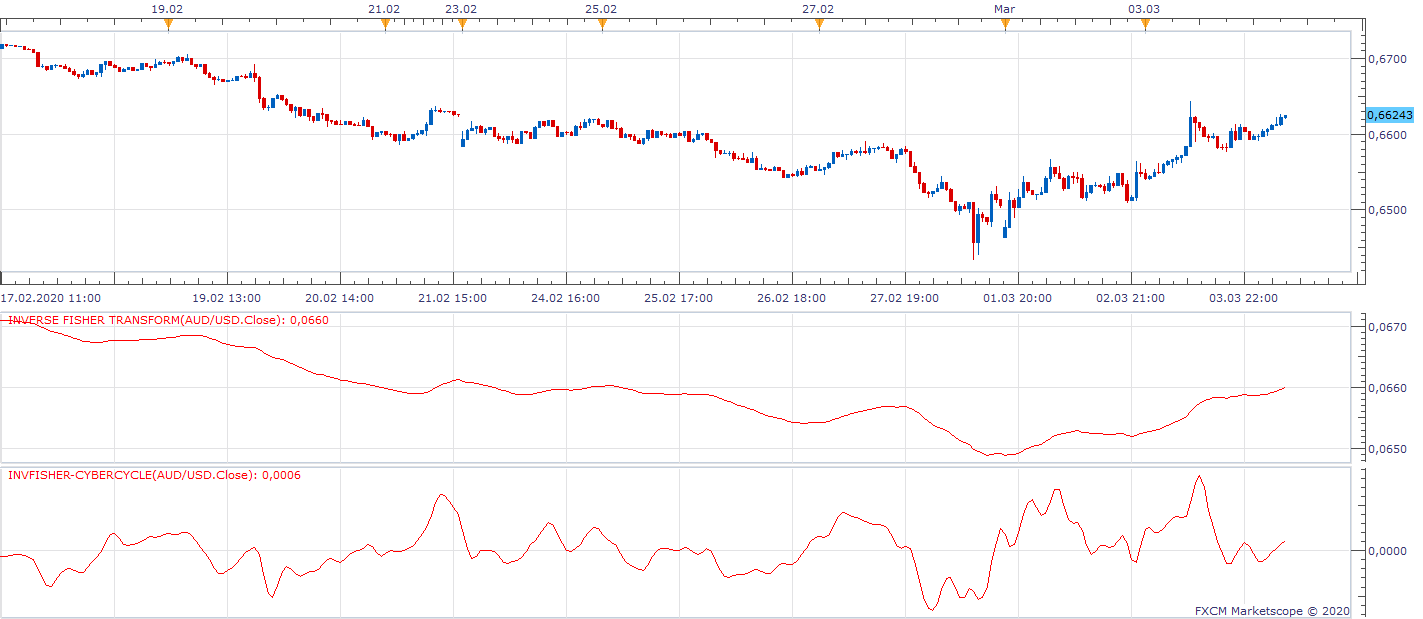Click the 03.03 orange date marker
The width and height of the screenshot is (1423, 619).
pos(1145,25)
